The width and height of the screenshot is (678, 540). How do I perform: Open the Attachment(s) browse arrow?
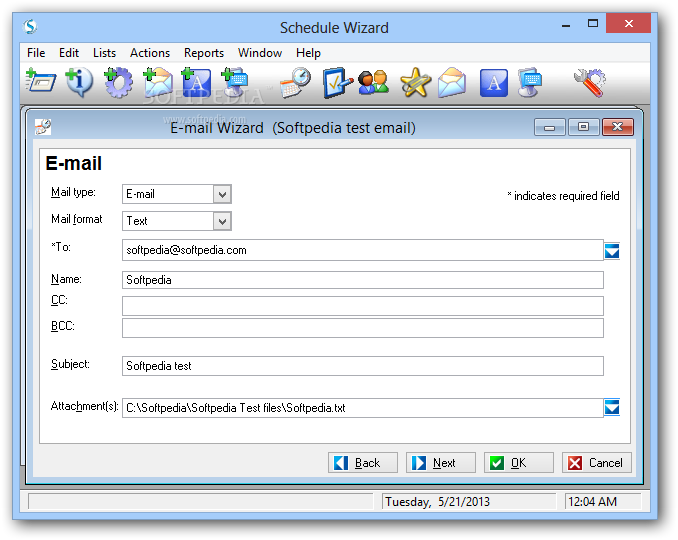point(612,407)
